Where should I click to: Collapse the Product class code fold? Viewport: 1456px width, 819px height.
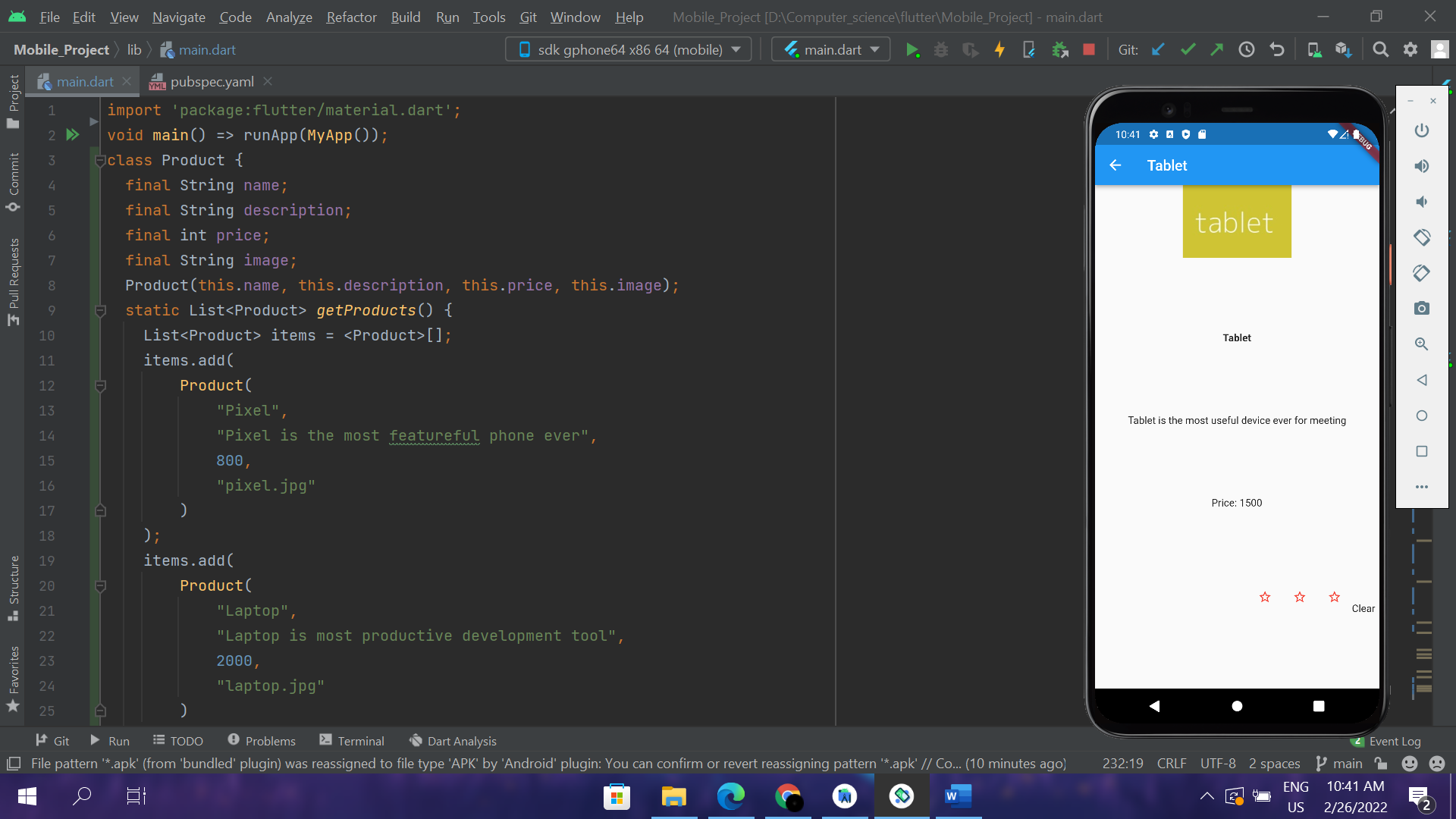click(100, 160)
